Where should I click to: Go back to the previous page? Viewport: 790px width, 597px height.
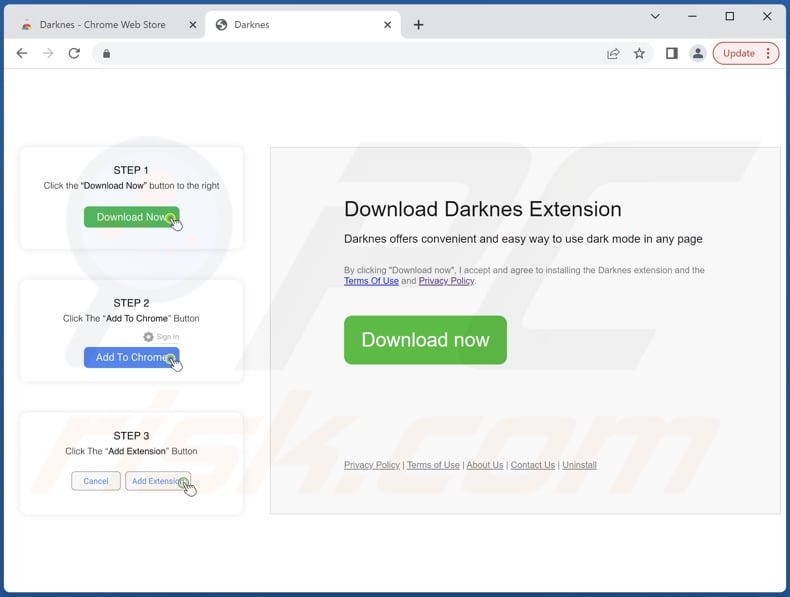pyautogui.click(x=22, y=53)
